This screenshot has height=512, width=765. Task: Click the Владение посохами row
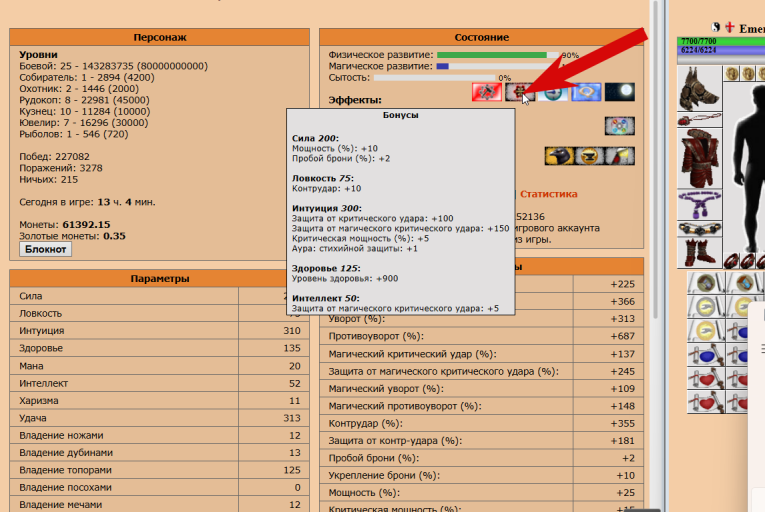tap(160, 488)
